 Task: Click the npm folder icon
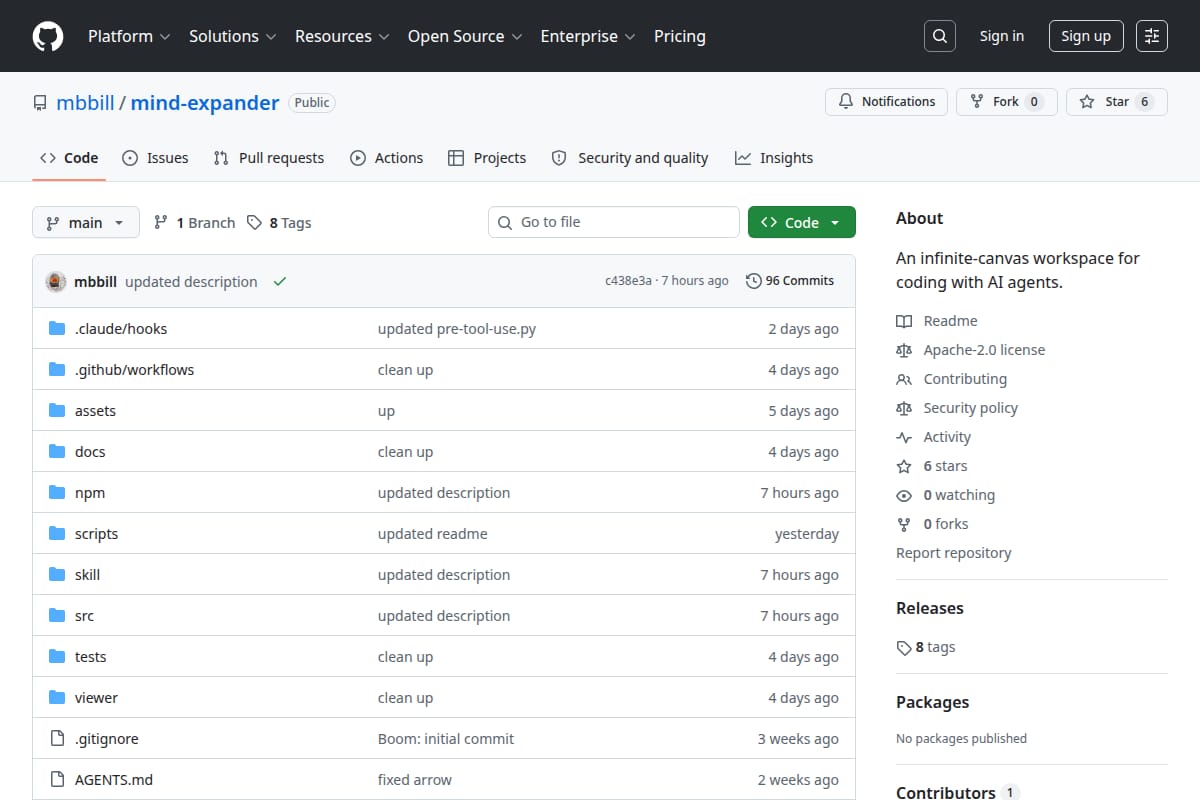[57, 493]
